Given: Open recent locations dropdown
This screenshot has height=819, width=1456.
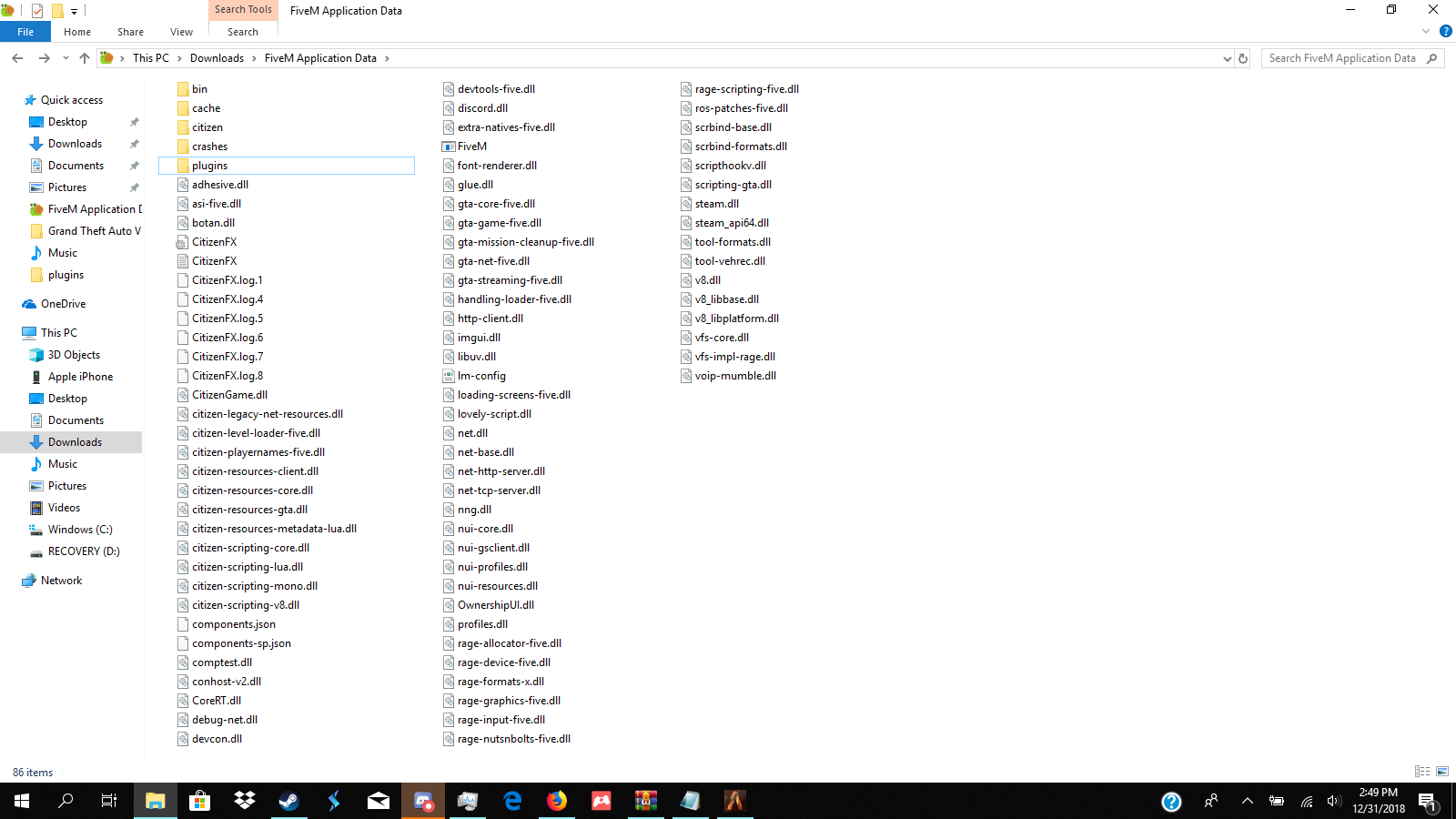Looking at the screenshot, I should click(x=66, y=58).
